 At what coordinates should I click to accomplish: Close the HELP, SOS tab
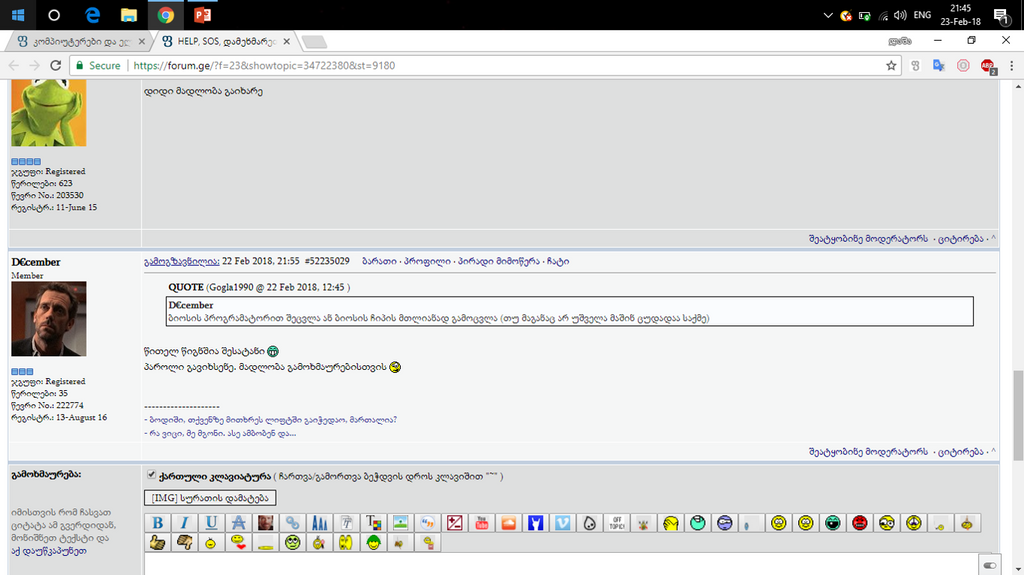[x=287, y=41]
